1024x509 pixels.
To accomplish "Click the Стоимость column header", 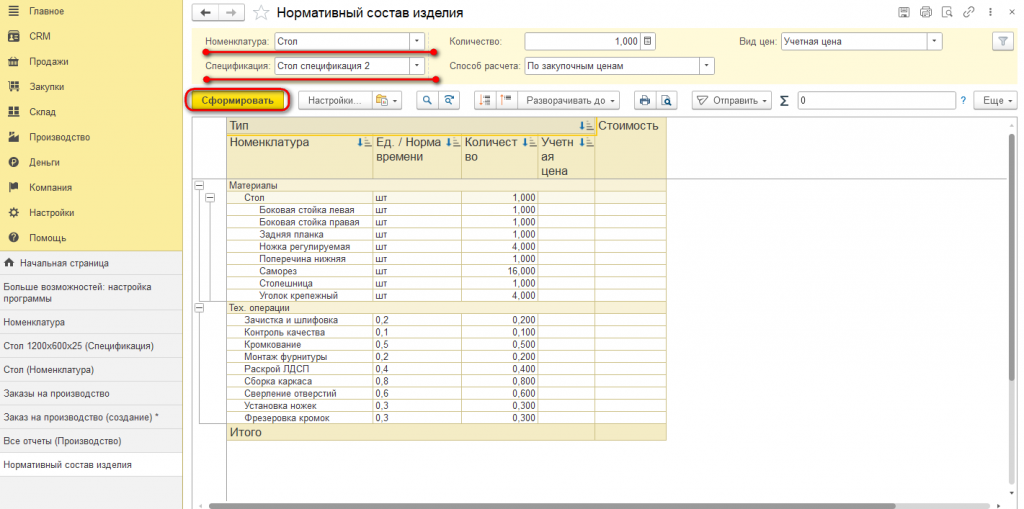I will point(630,148).
